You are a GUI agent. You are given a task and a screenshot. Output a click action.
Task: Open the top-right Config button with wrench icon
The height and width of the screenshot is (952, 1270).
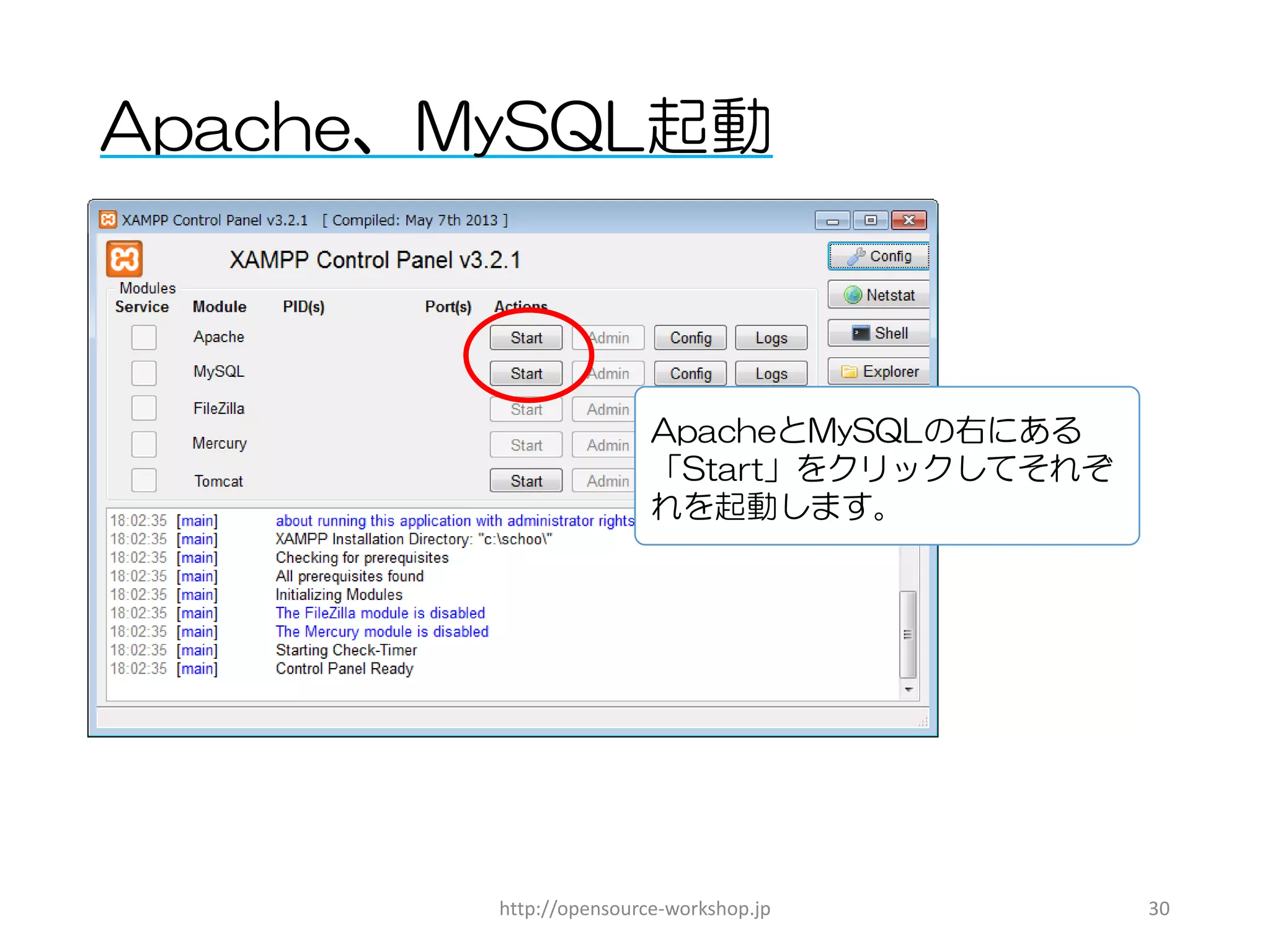coord(879,256)
